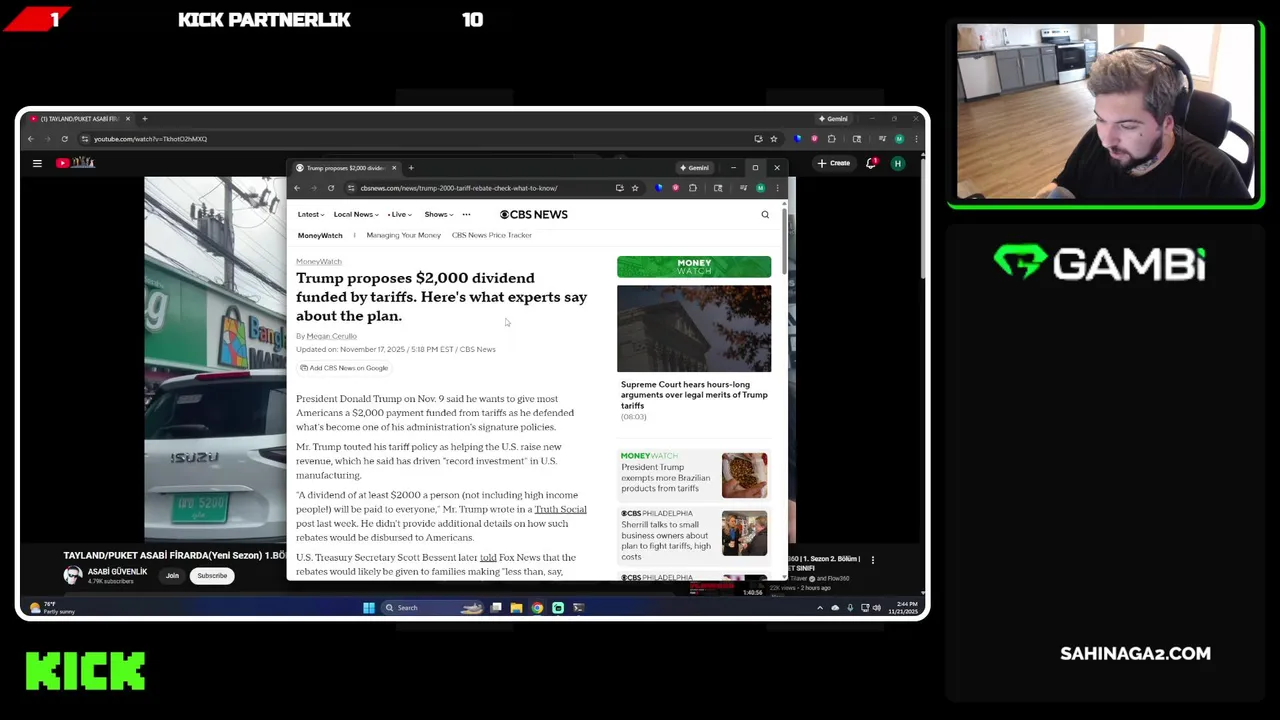Select the MoneyWatch sub-nav tab

[320, 235]
